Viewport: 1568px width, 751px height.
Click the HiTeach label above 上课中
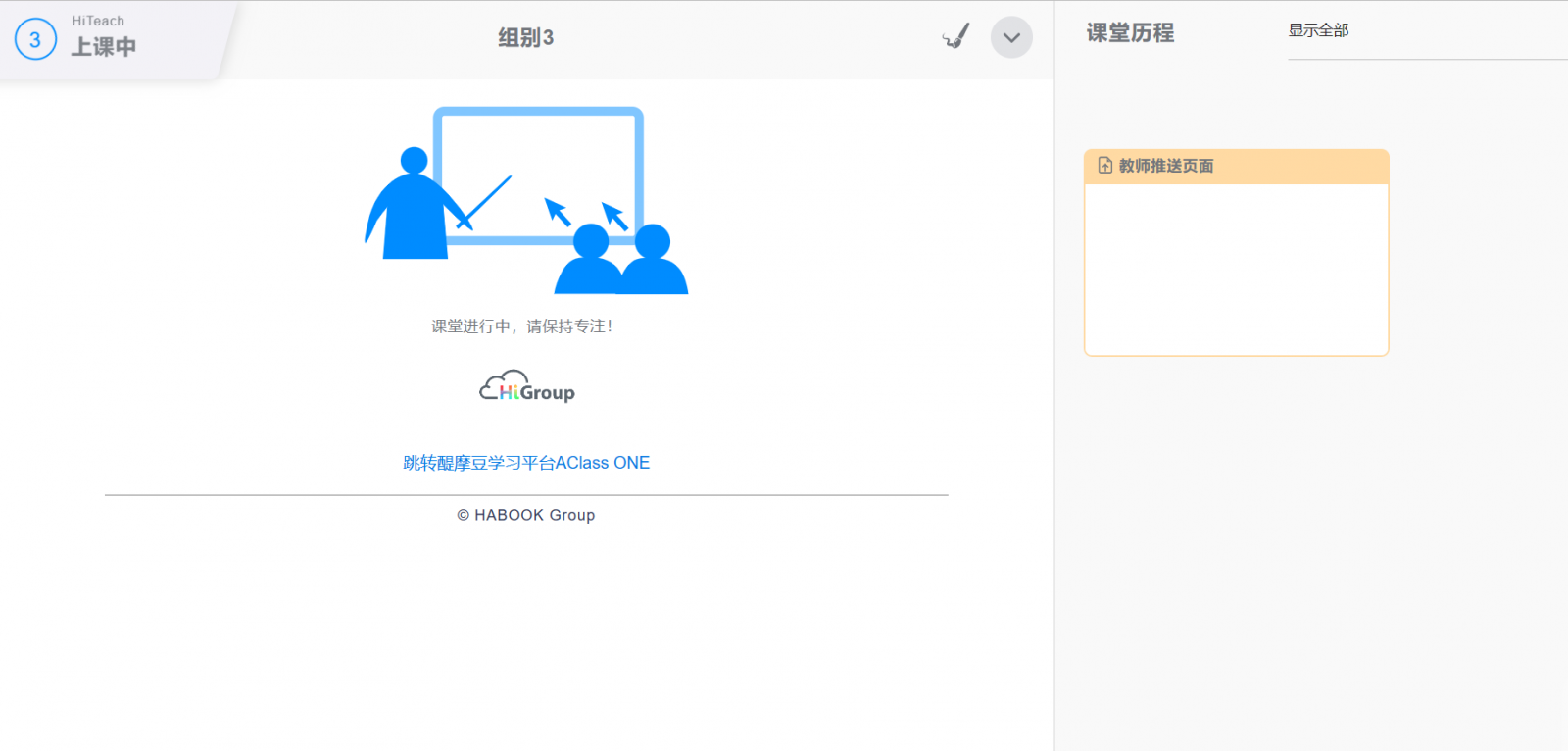98,21
